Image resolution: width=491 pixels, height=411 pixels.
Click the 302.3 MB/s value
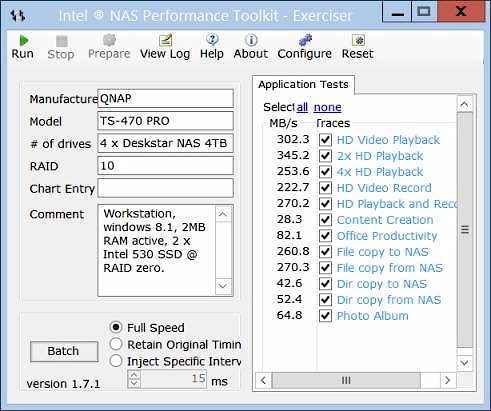pos(293,139)
